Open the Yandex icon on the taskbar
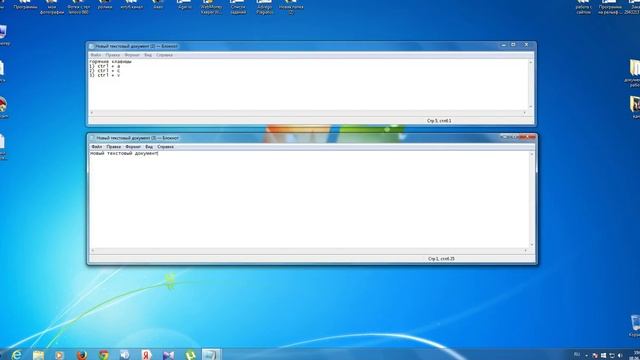The image size is (640, 360). click(147, 355)
